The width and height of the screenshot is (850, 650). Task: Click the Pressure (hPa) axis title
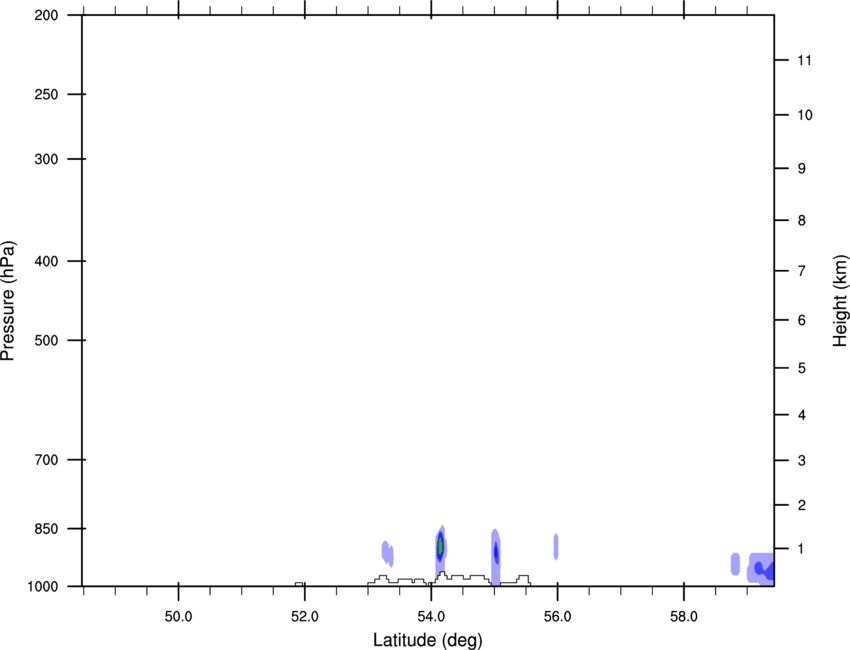[8, 300]
